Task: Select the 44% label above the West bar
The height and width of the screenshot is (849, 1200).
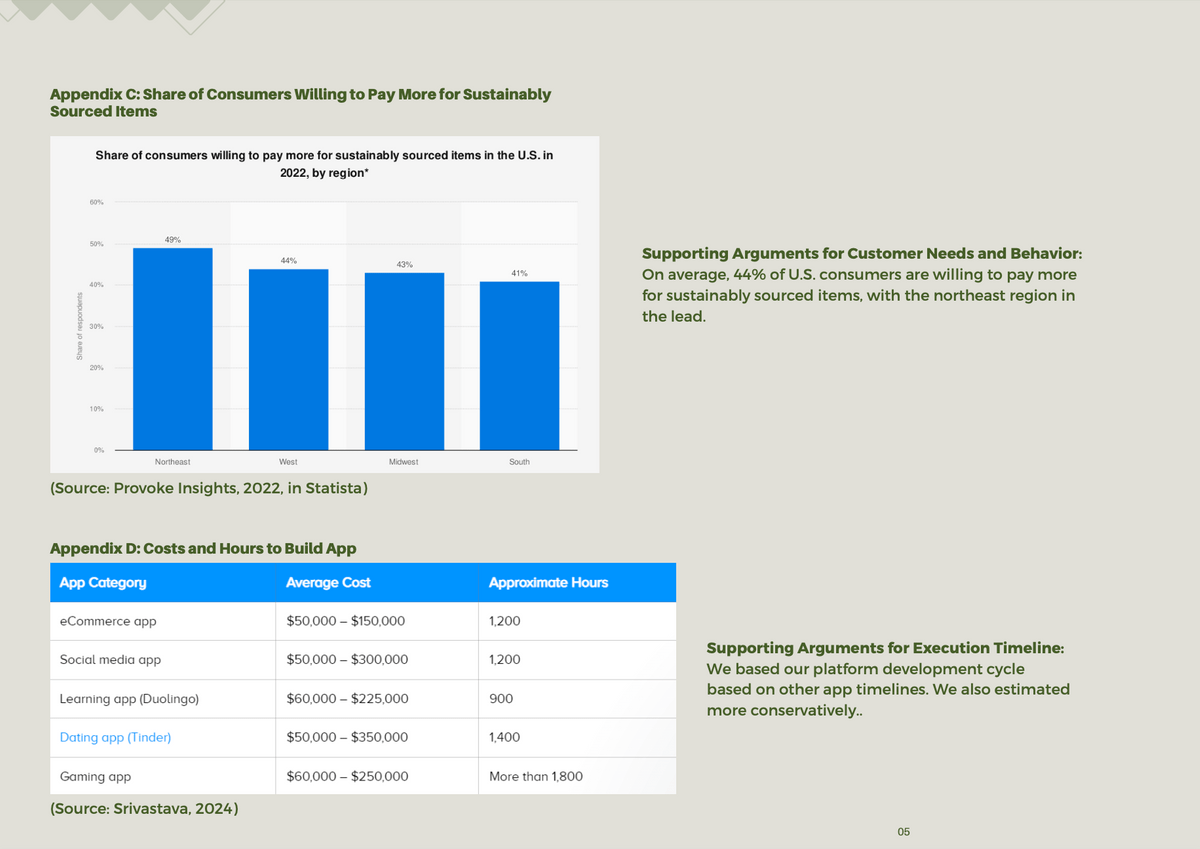Action: (289, 260)
